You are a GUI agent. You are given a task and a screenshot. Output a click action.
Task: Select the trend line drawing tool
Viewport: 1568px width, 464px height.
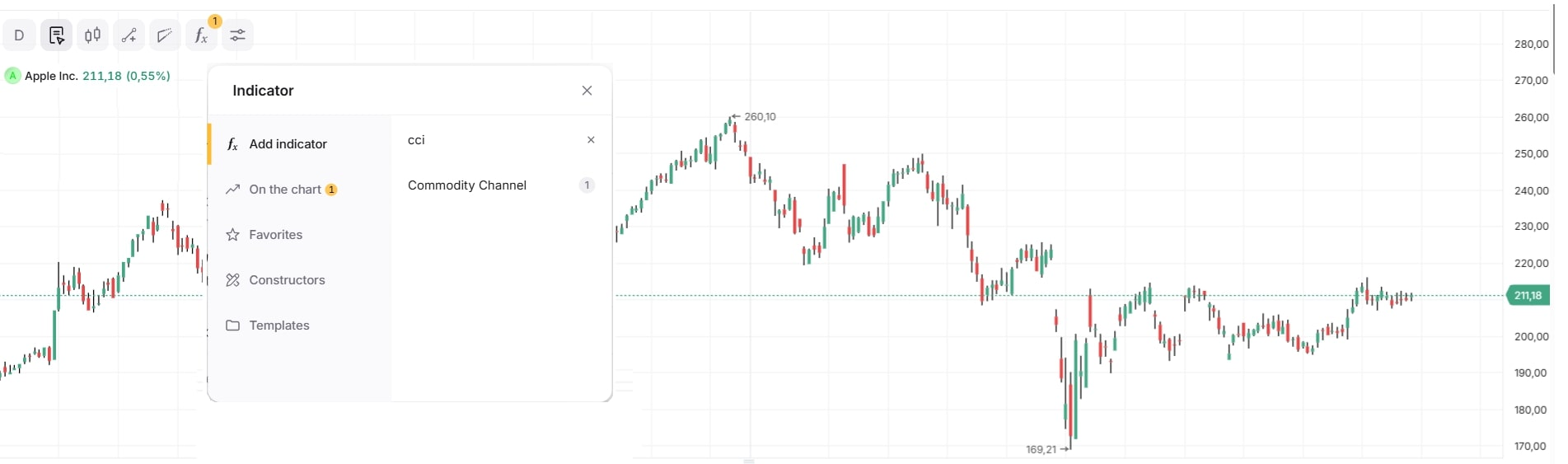[x=129, y=35]
